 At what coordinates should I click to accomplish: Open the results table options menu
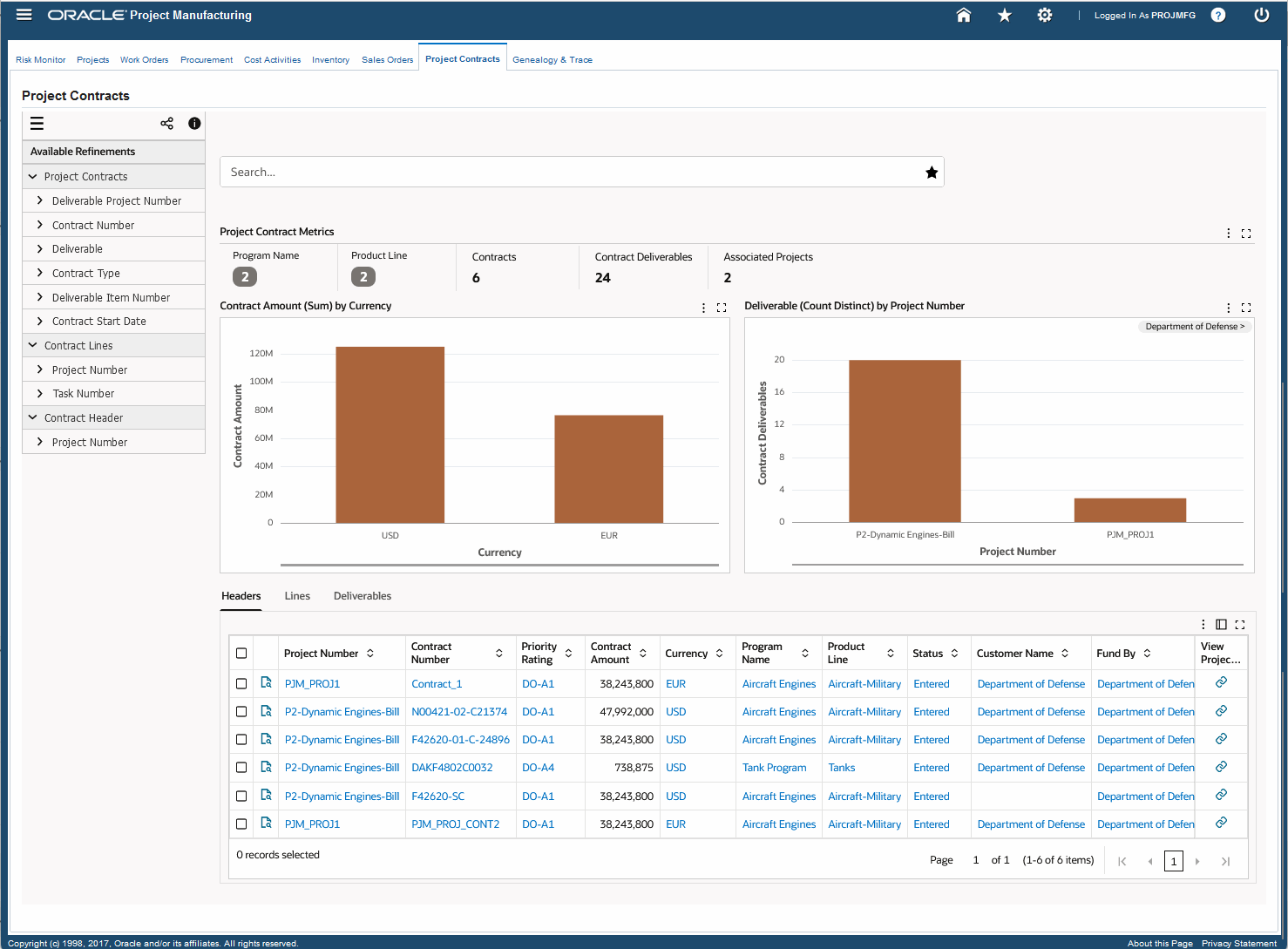[x=1203, y=624]
